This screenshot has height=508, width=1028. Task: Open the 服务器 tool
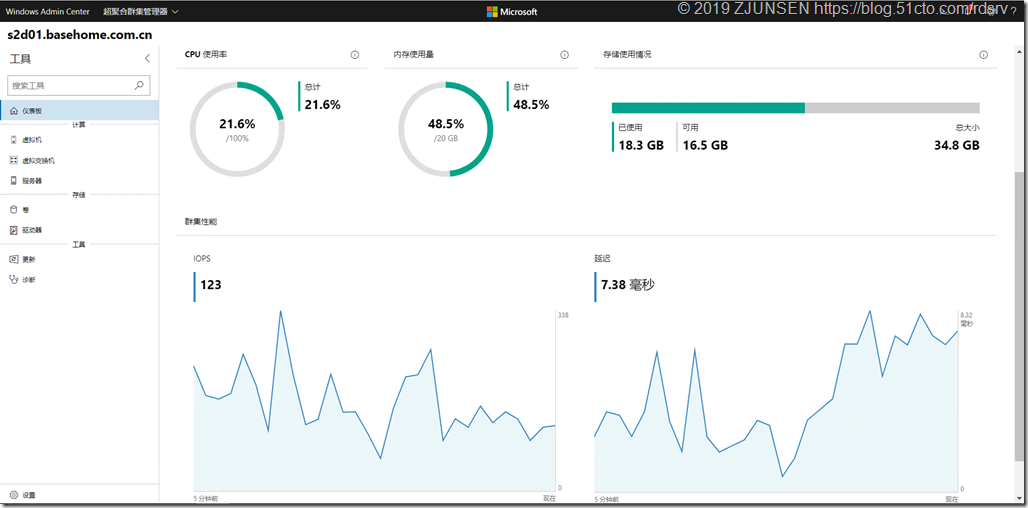coord(79,180)
